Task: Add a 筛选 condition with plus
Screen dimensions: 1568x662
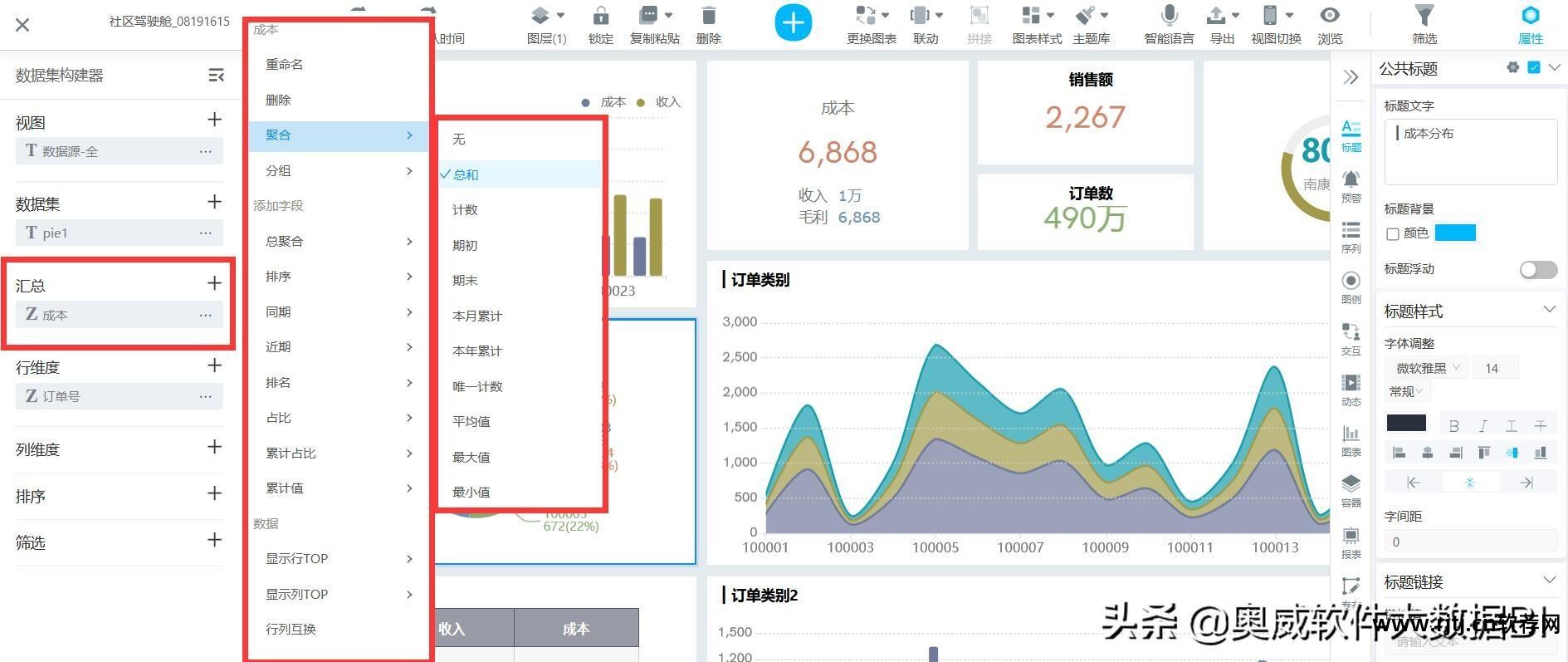Action: [x=214, y=541]
